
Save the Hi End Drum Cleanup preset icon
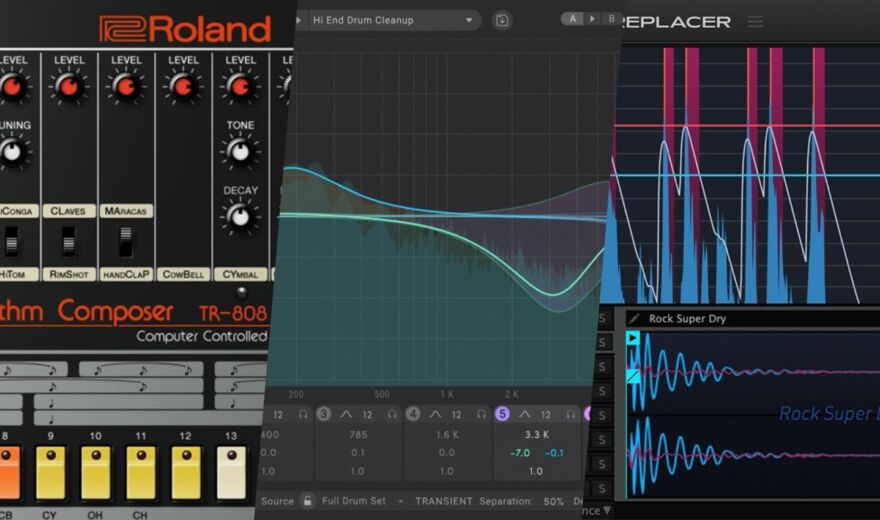(502, 21)
